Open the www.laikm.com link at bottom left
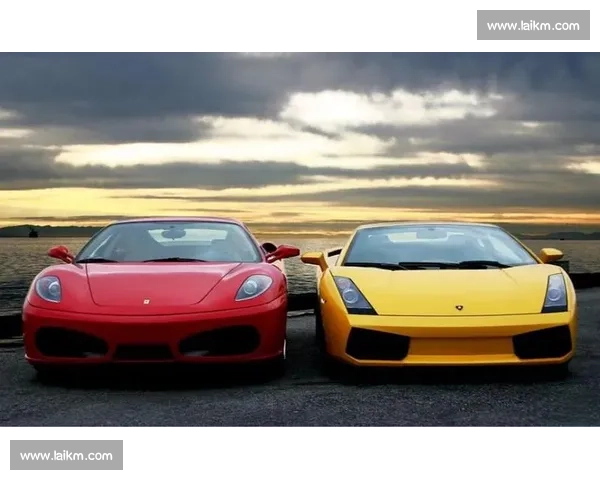 click(67, 456)
